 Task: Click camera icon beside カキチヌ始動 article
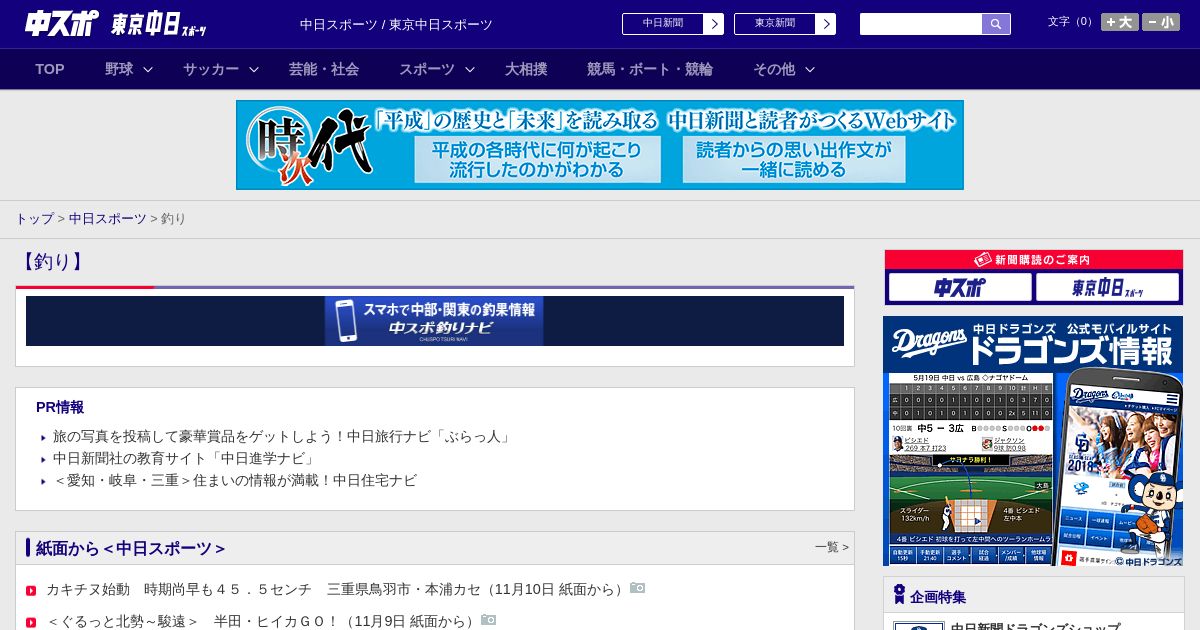coord(637,589)
